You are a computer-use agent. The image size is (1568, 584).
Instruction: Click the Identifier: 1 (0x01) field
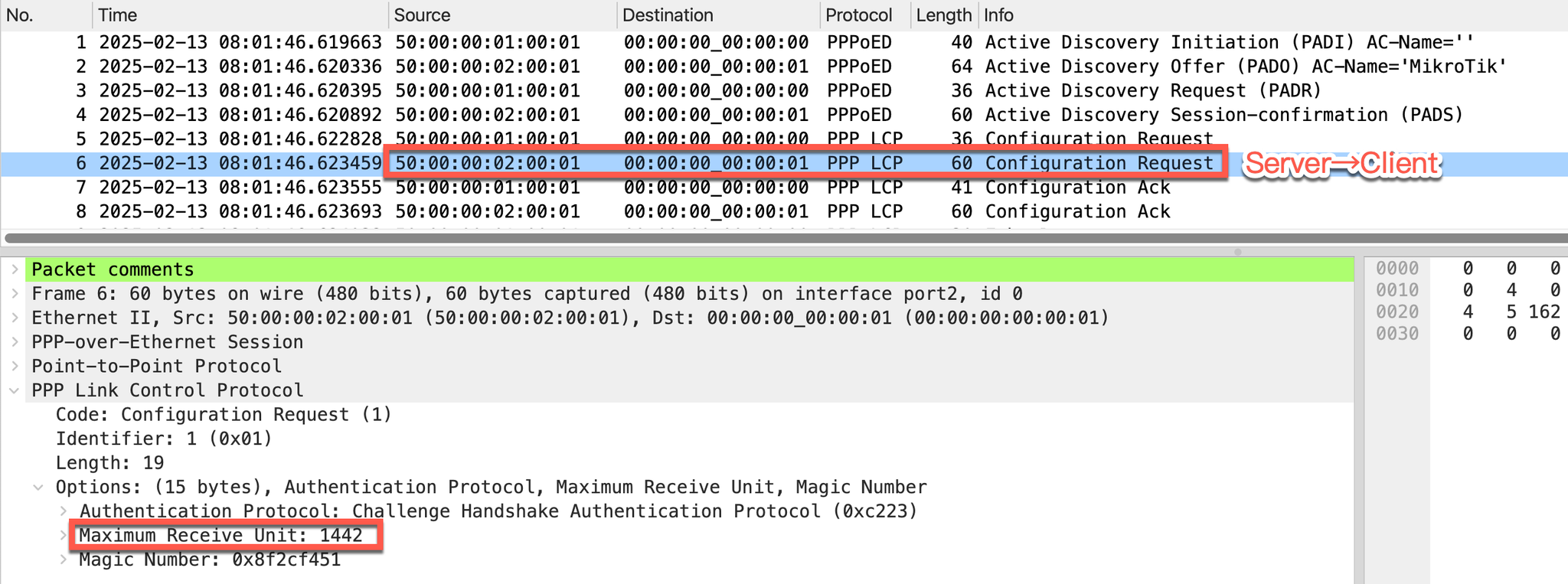pyautogui.click(x=164, y=439)
